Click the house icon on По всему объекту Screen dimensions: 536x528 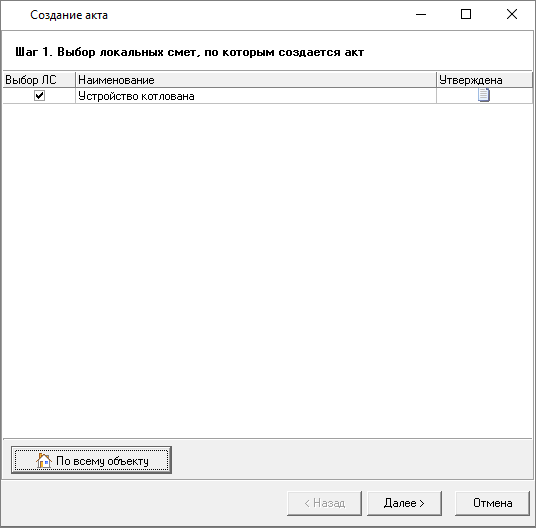[43, 460]
